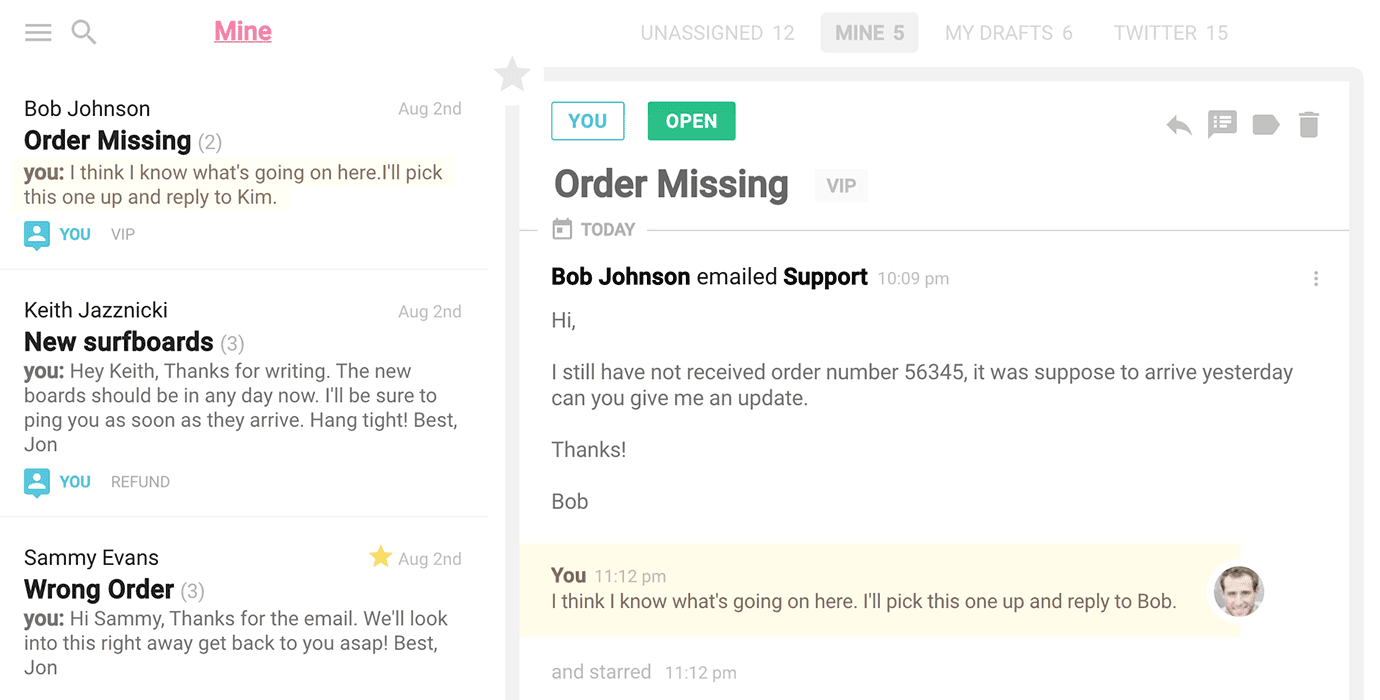Open the MY DRAFTS tab
Screen dimensions: 1380x700
coord(1008,33)
